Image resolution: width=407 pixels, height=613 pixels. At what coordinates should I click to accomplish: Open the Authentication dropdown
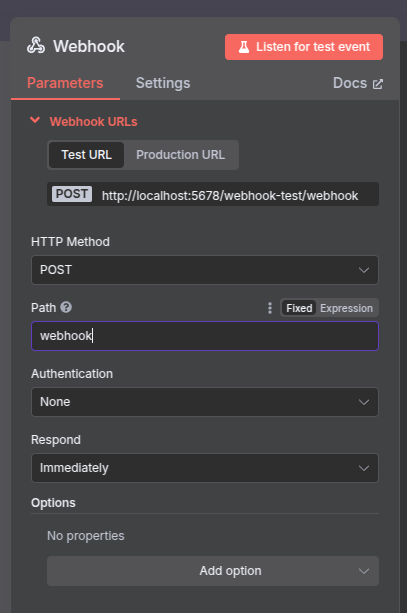205,402
